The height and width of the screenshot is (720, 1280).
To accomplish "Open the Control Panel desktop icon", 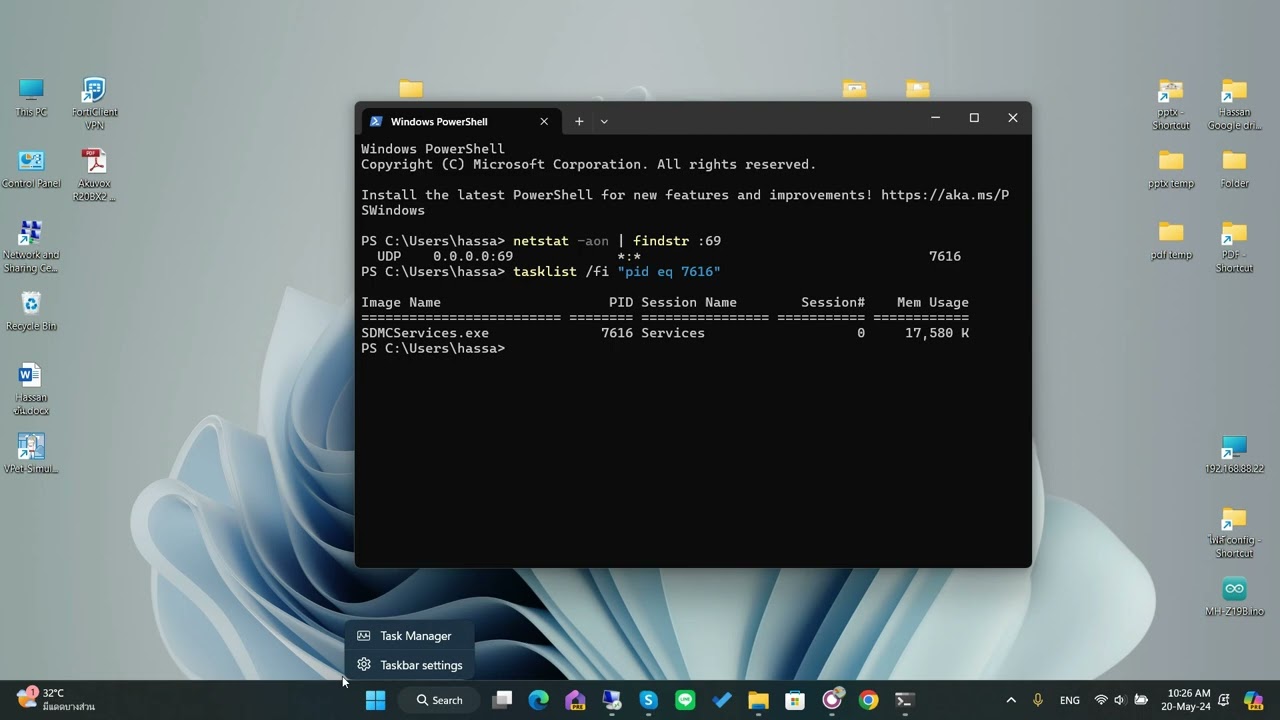I will (x=31, y=169).
